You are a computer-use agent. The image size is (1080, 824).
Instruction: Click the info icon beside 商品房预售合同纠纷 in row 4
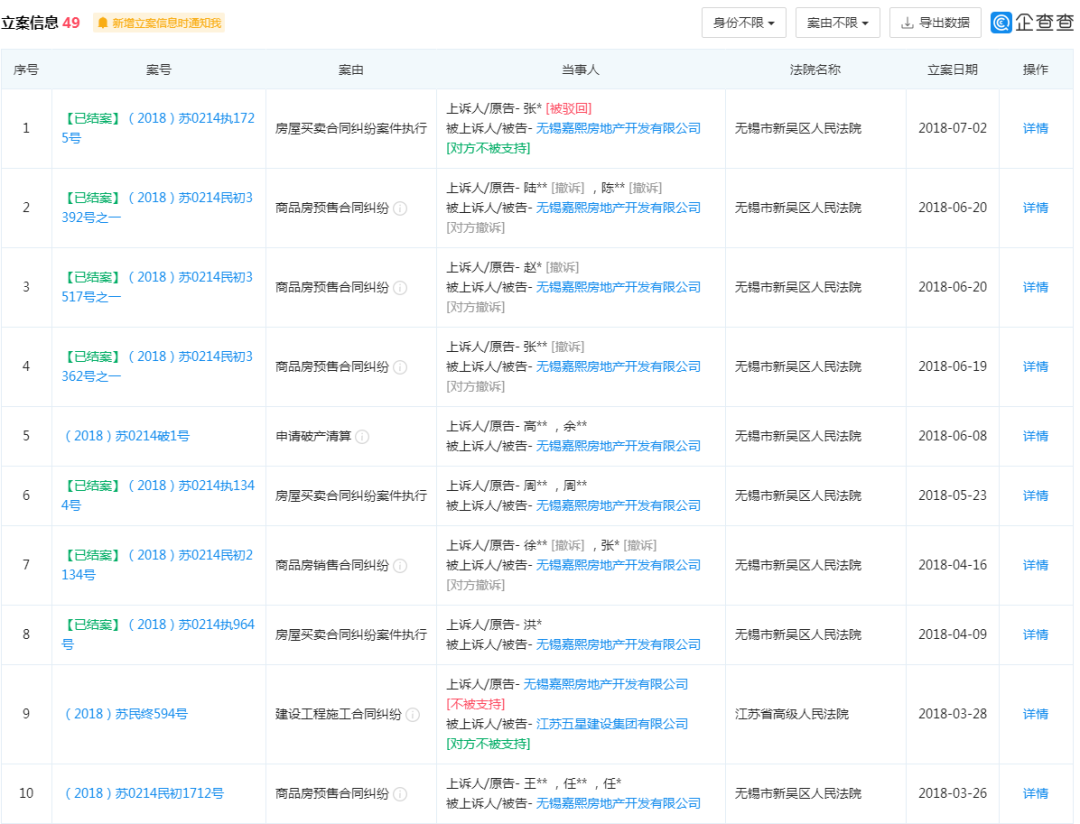coord(399,367)
